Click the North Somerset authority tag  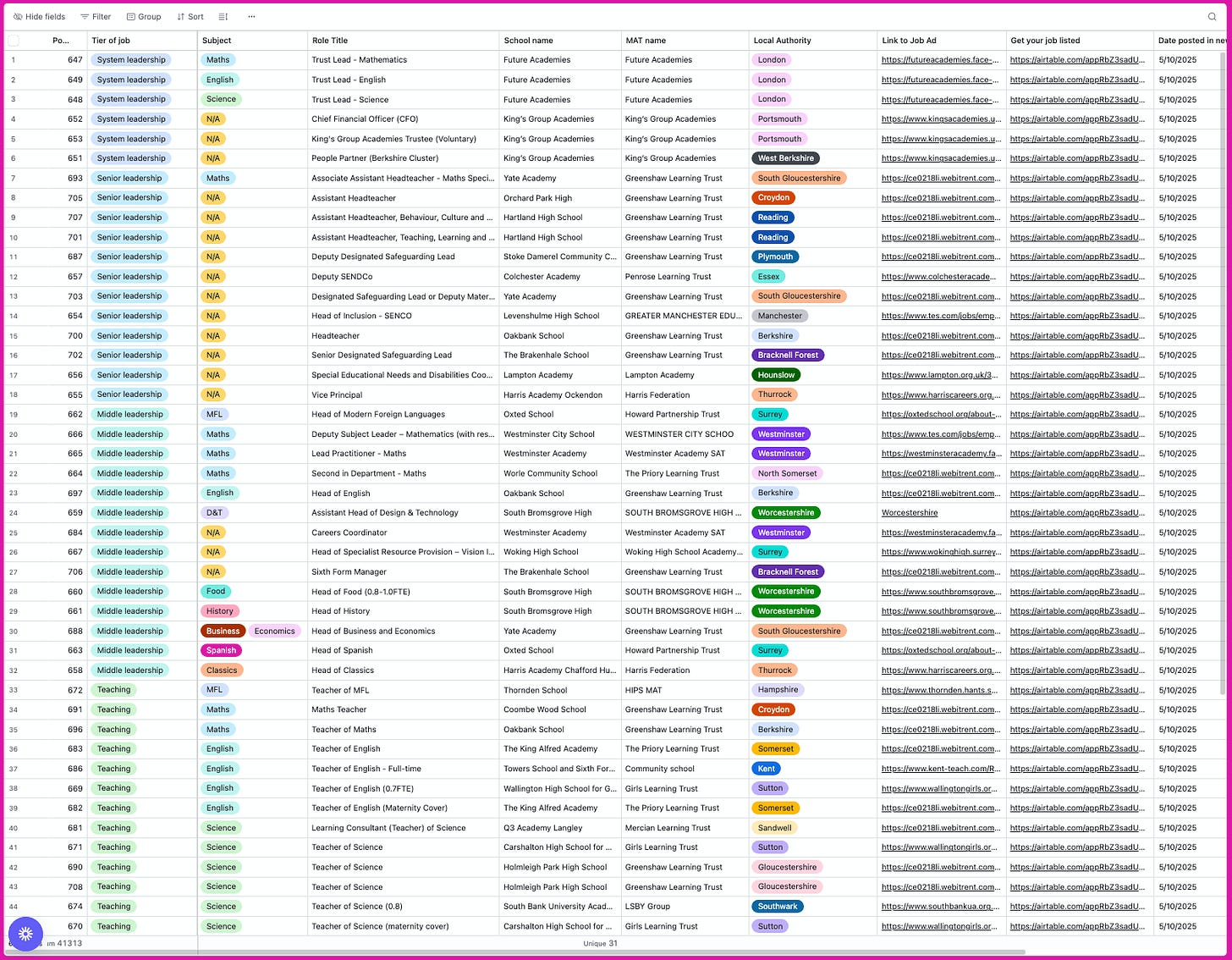tap(787, 473)
